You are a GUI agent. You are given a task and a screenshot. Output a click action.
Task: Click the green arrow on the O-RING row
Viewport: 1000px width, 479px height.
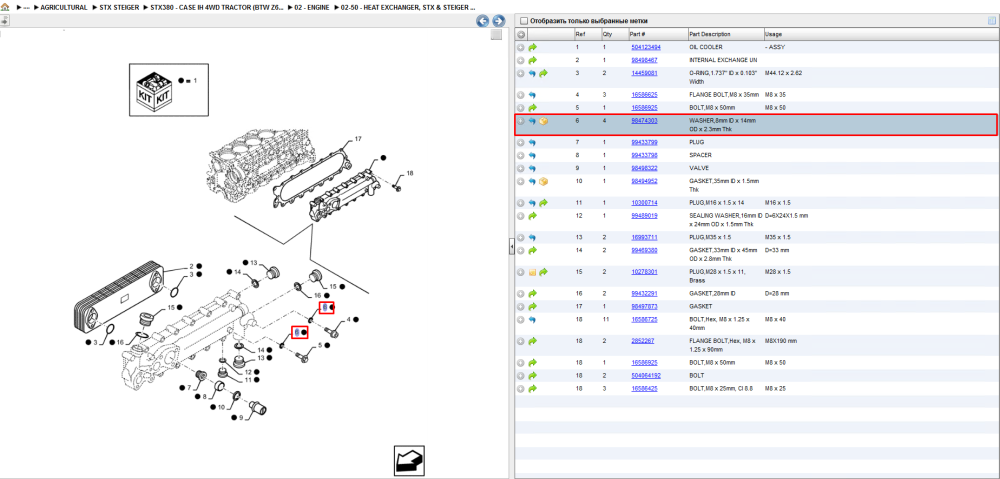click(x=543, y=73)
